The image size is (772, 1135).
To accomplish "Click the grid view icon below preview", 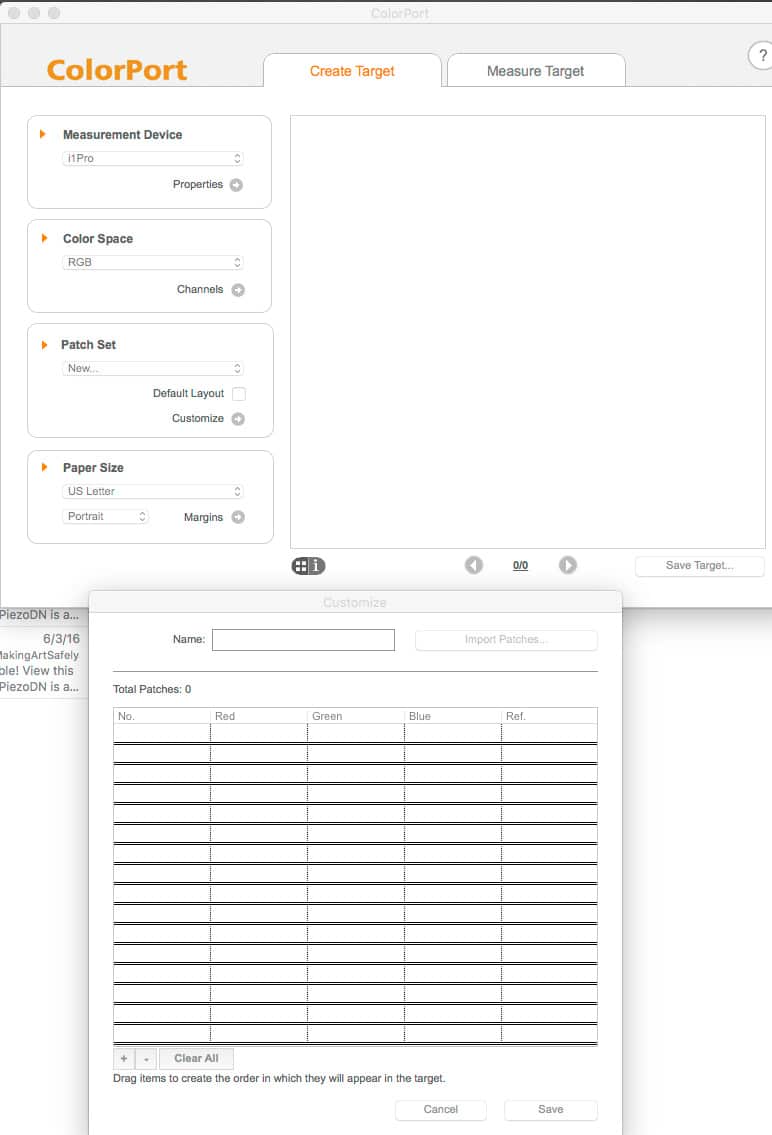I will (300, 566).
